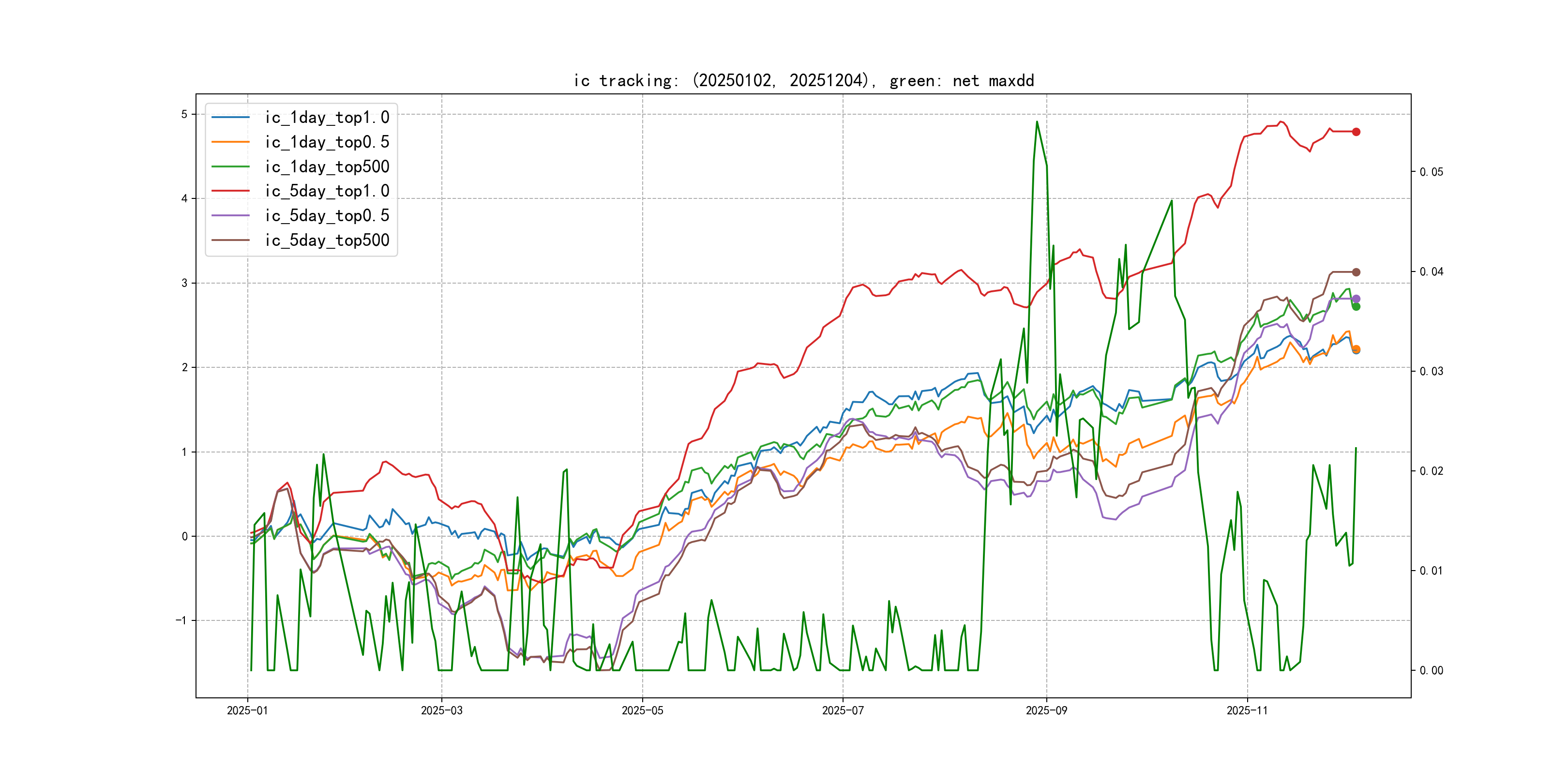Click the left y-axis tick label 5
1568x784 pixels.
pyautogui.click(x=184, y=114)
